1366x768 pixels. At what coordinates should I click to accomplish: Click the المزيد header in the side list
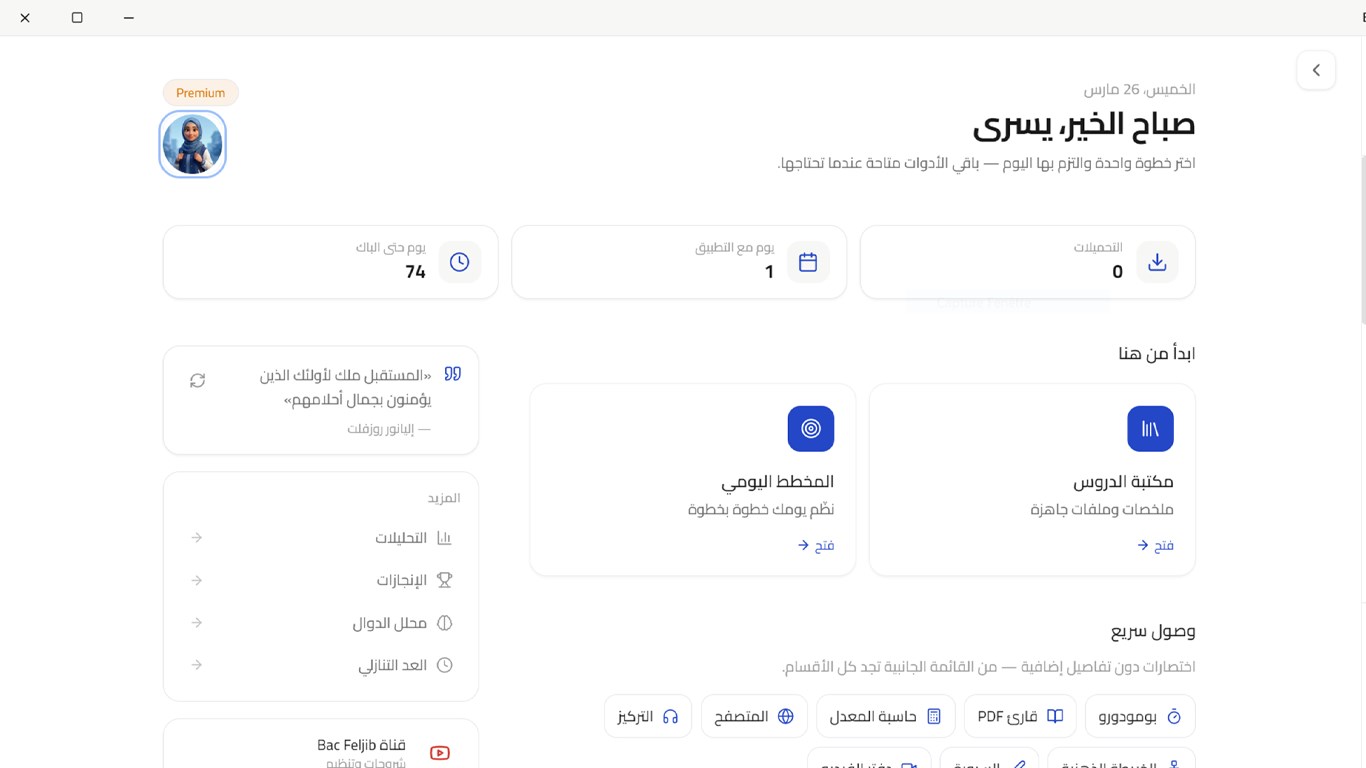(444, 498)
